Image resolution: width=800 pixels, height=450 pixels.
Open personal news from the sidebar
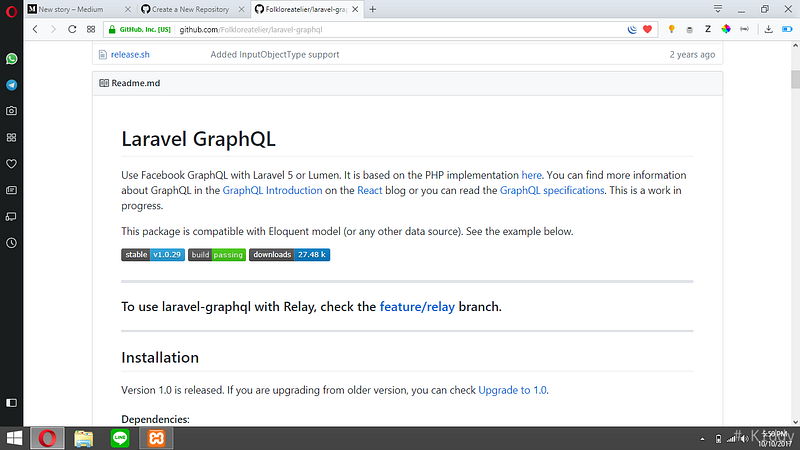tap(11, 190)
